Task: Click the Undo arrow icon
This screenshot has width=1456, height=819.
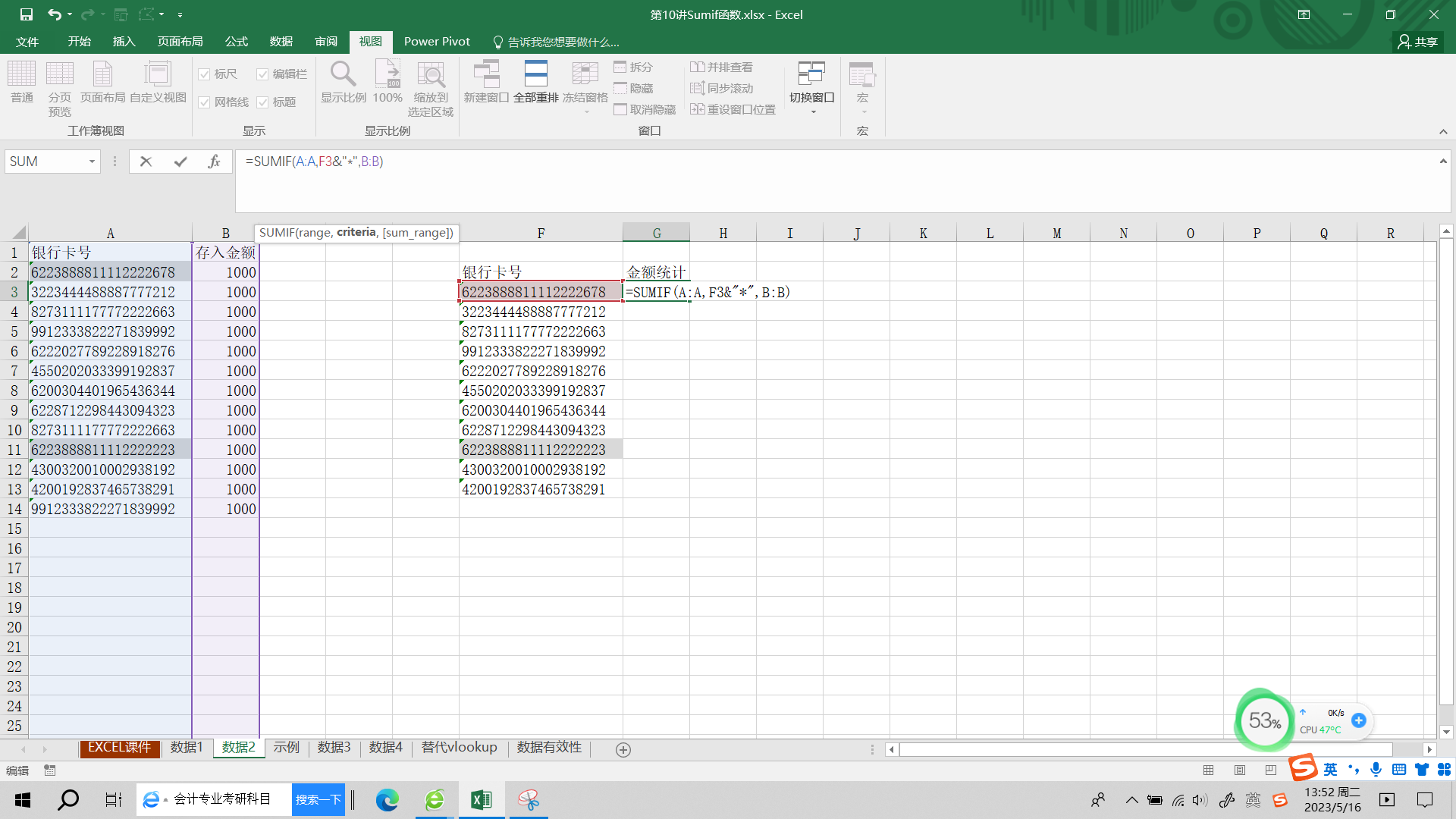Action: click(x=54, y=14)
